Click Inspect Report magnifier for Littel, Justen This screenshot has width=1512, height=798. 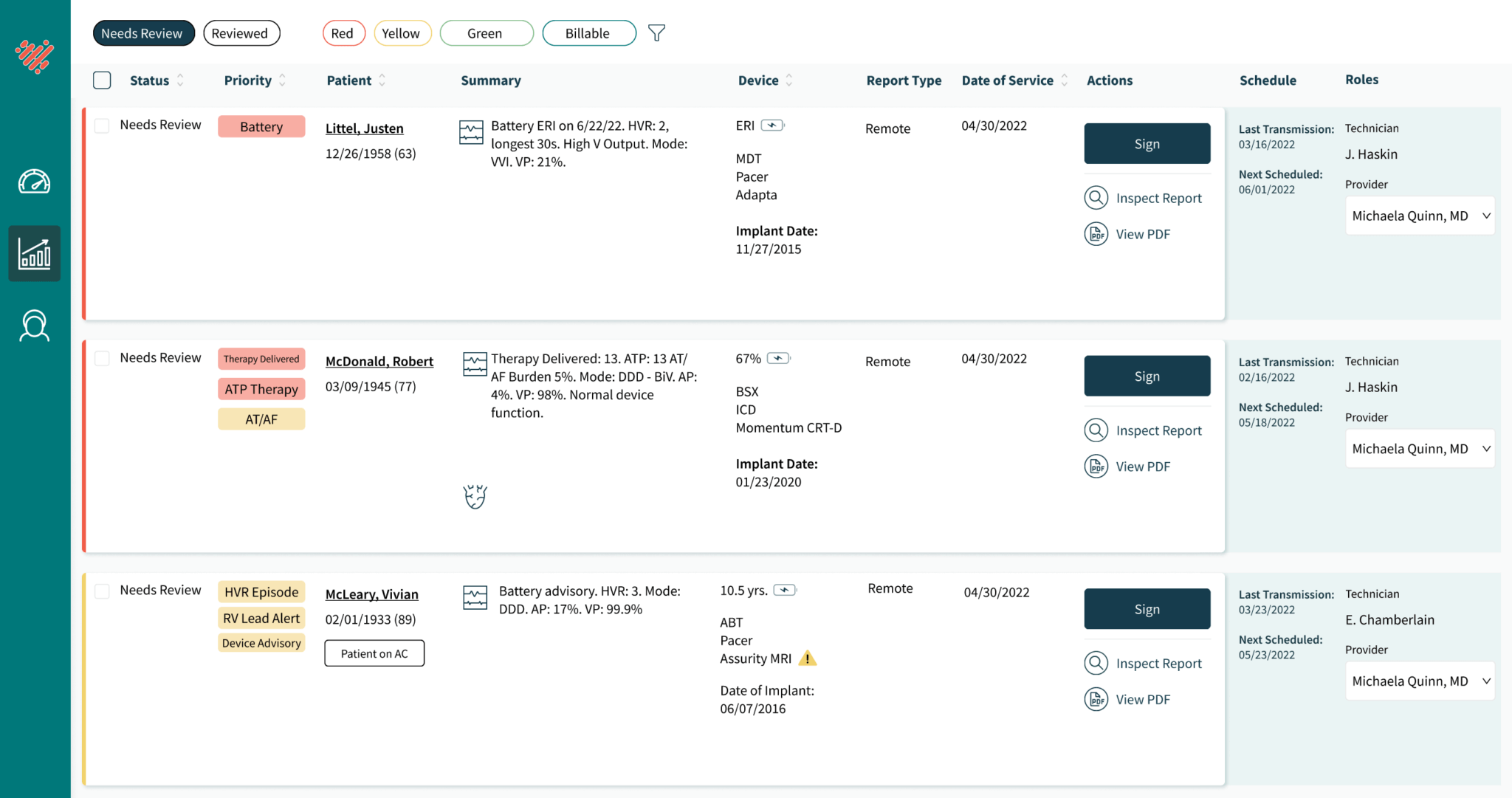[x=1096, y=198]
